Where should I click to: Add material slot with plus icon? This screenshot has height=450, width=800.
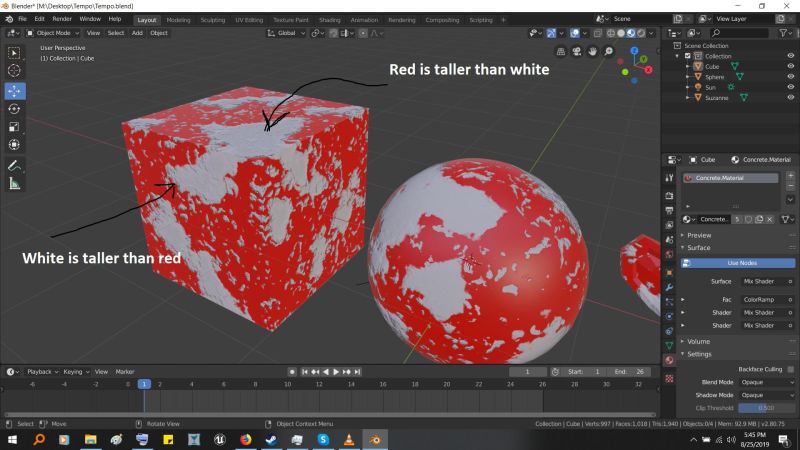[x=790, y=176]
